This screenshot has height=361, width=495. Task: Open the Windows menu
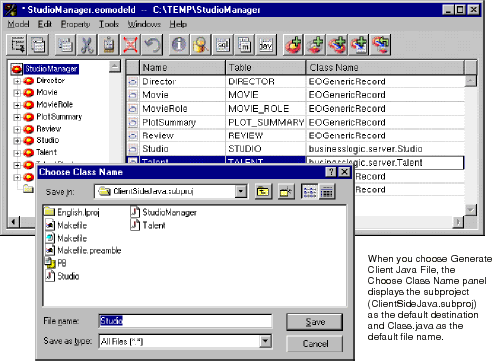(144, 24)
